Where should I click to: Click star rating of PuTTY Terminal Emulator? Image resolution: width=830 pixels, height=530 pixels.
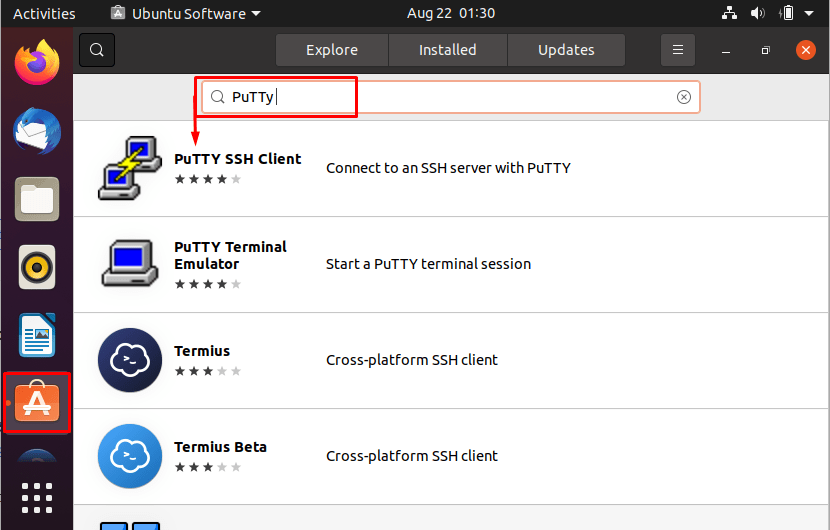click(208, 284)
